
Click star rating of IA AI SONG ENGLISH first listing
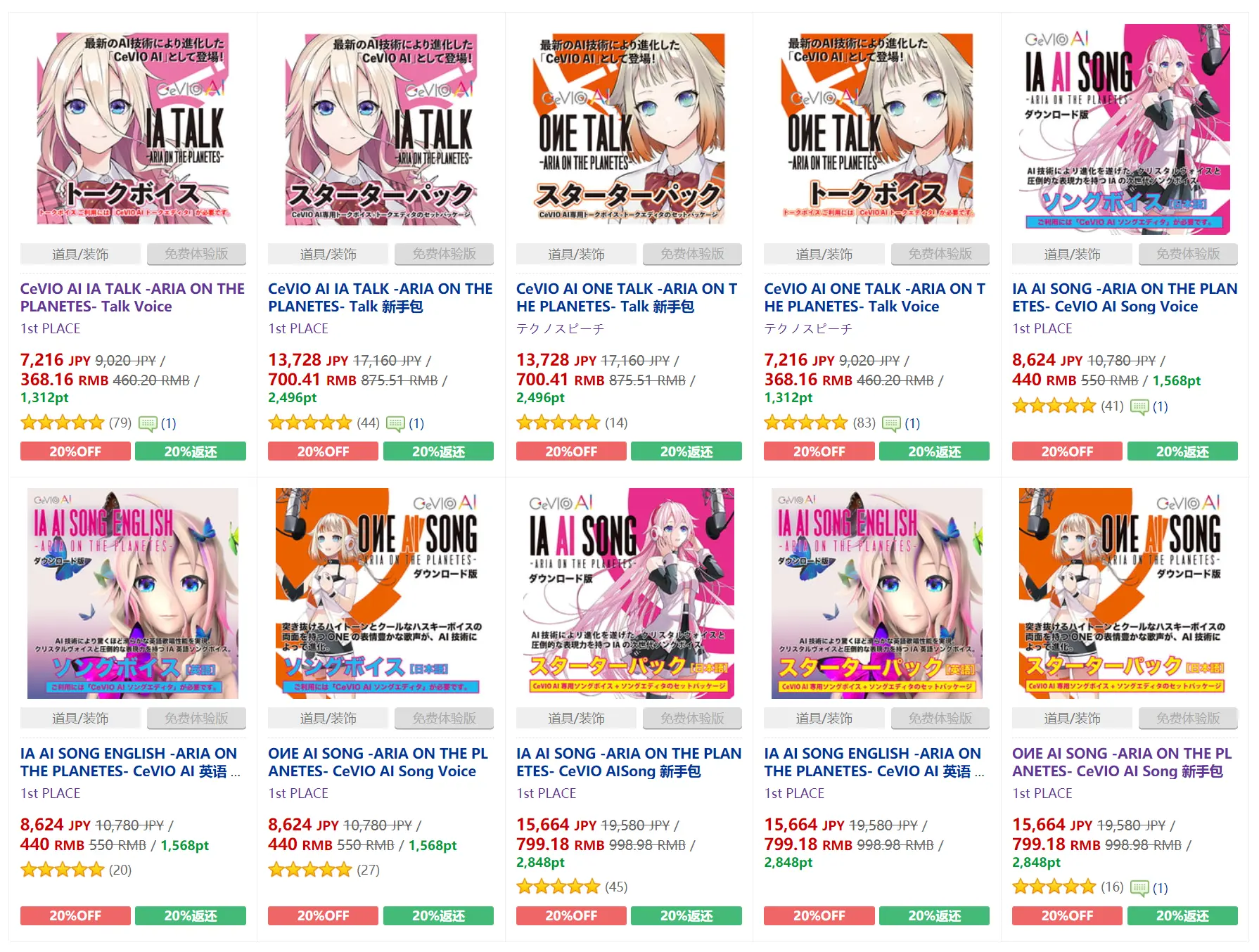coord(63,870)
